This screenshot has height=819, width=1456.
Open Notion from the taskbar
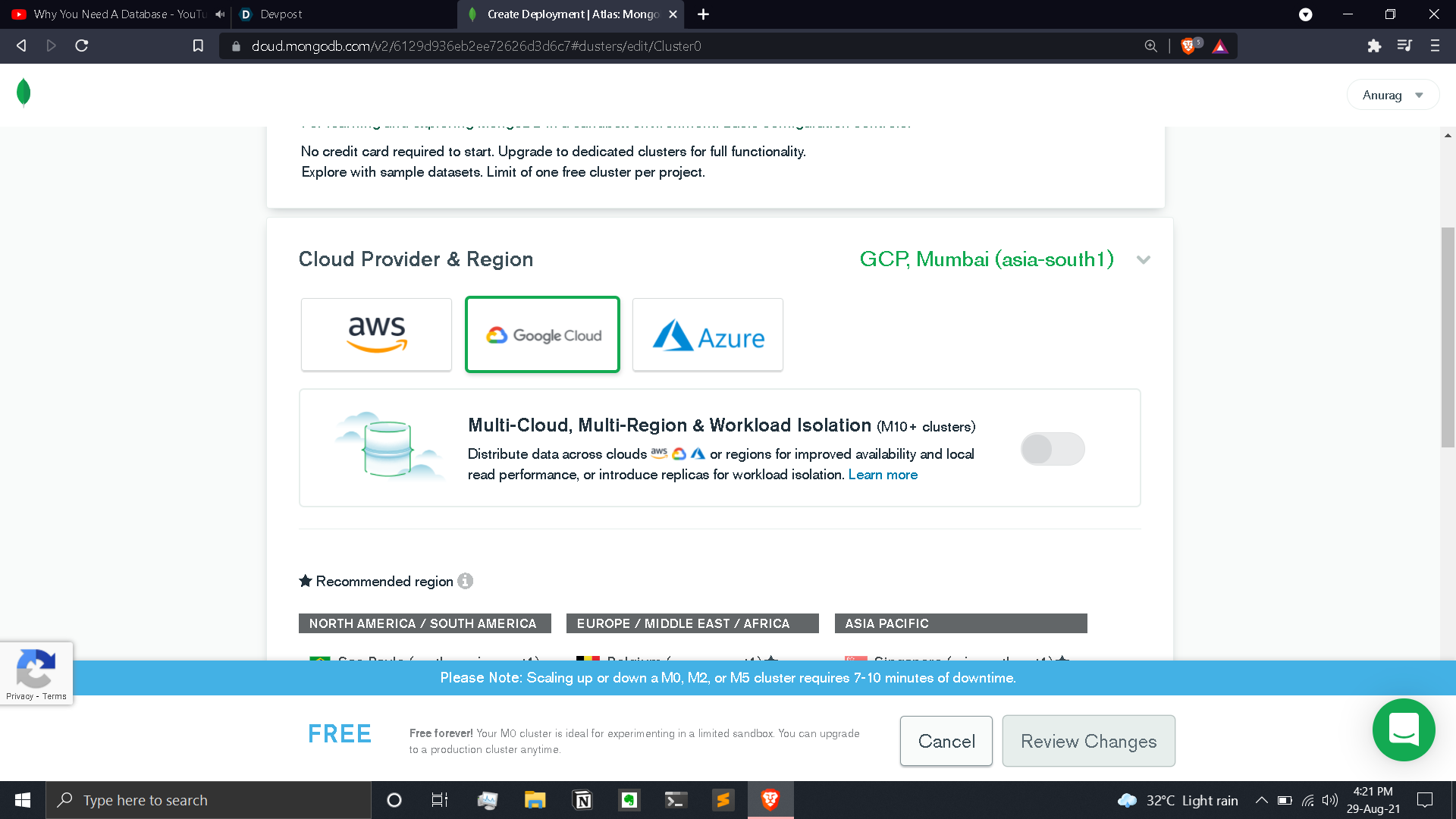582,800
